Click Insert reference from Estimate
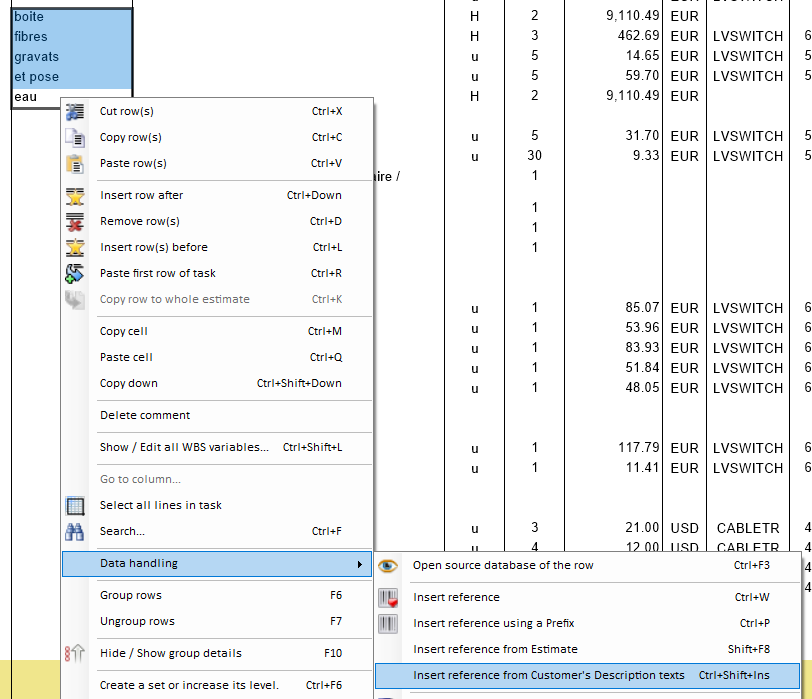 click(x=495, y=650)
